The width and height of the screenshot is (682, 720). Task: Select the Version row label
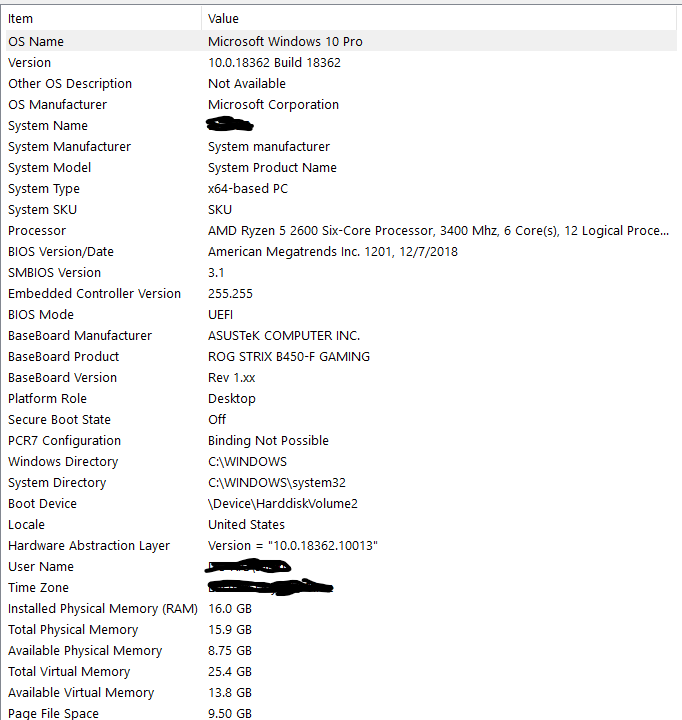click(x=29, y=63)
